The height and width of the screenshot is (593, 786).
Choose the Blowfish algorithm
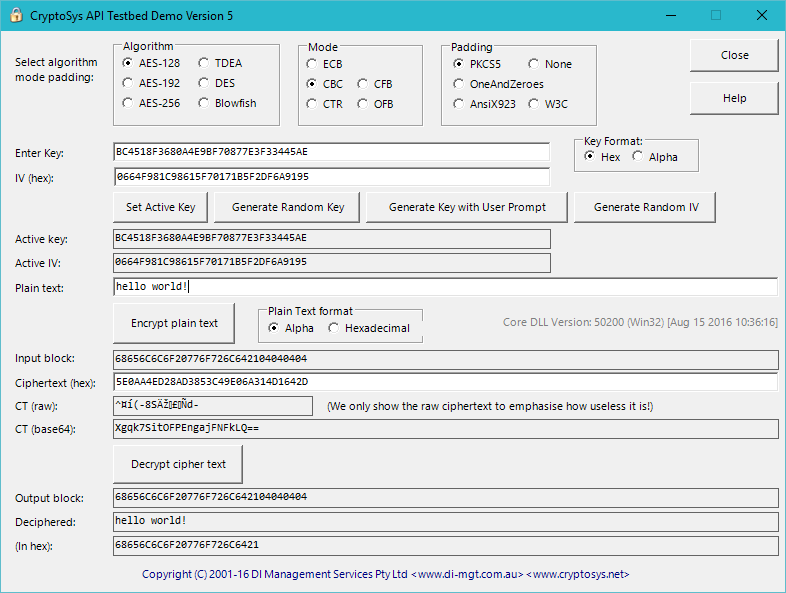pyautogui.click(x=206, y=103)
